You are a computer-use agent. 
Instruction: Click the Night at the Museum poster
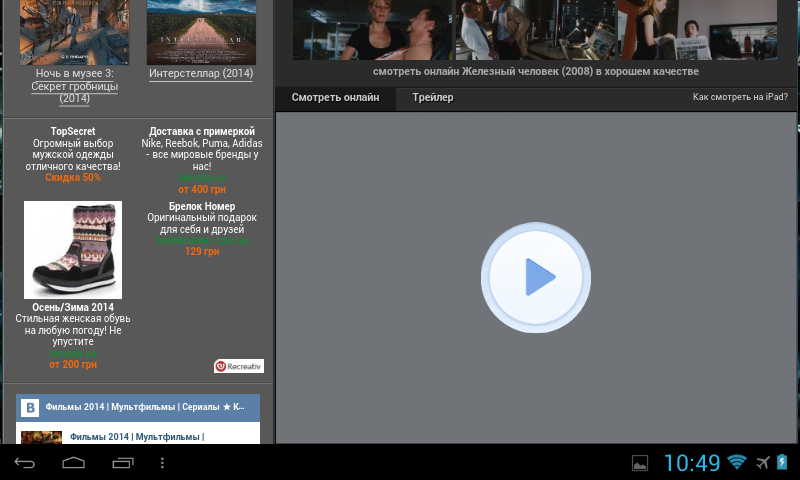coord(74,32)
